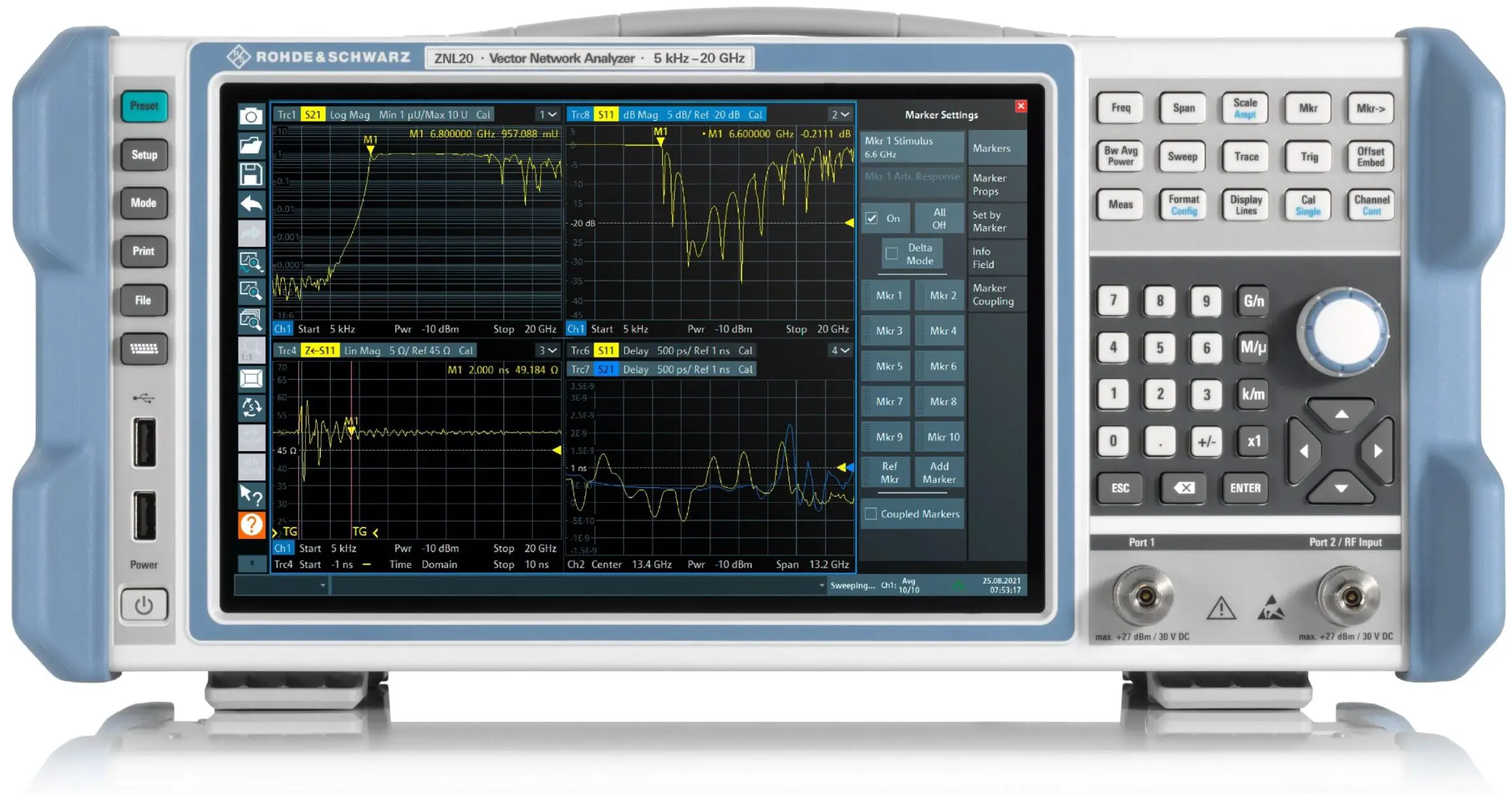1512x795 pixels.
Task: Capture a screenshot using the camera icon
Action: pyautogui.click(x=251, y=116)
